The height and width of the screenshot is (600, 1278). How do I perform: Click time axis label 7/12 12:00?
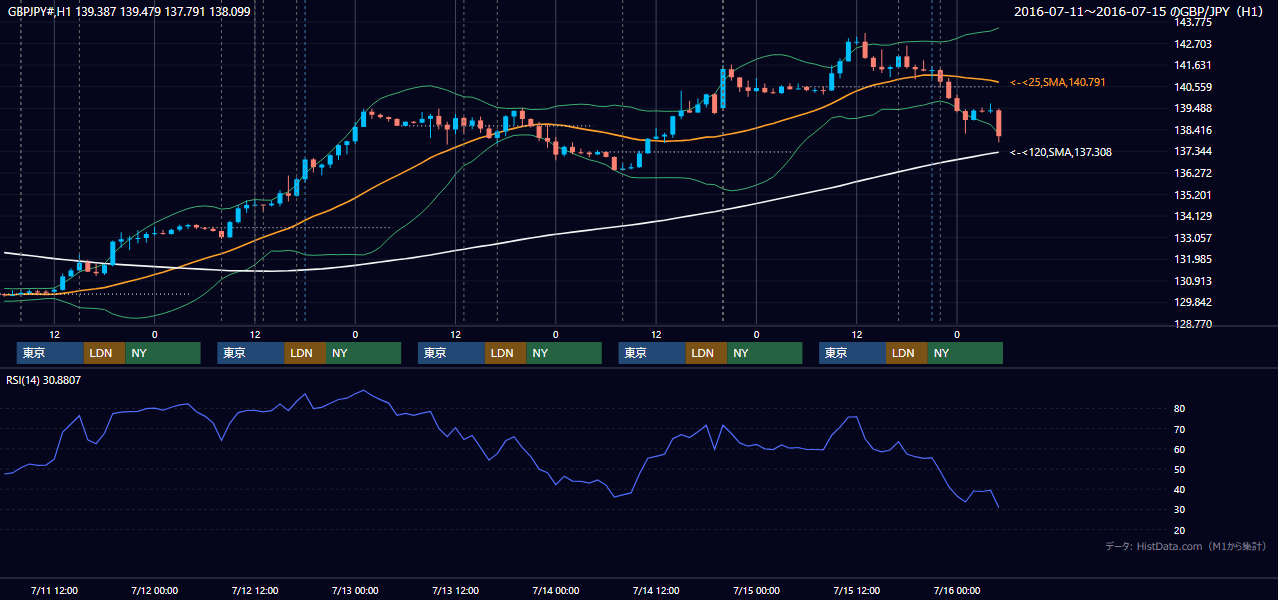coord(254,591)
